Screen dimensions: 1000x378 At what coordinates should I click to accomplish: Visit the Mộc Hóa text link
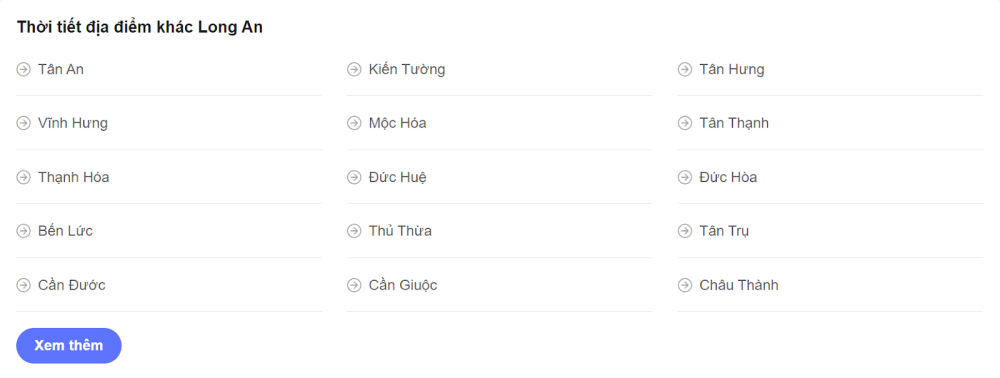click(x=397, y=124)
